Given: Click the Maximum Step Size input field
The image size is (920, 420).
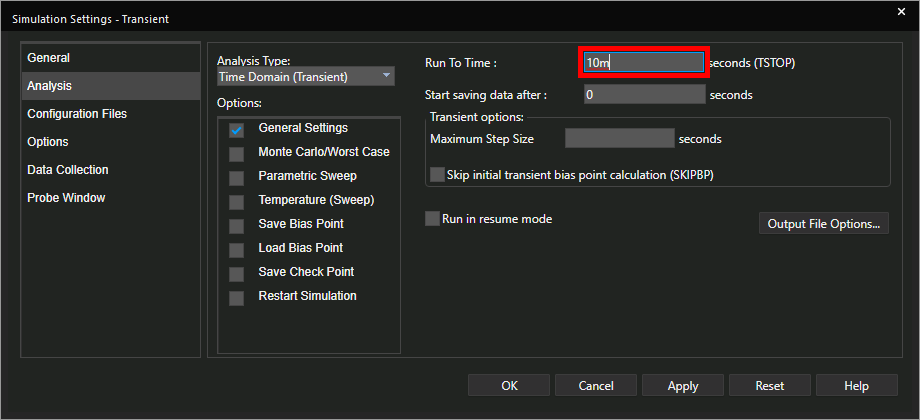Looking at the screenshot, I should (620, 138).
